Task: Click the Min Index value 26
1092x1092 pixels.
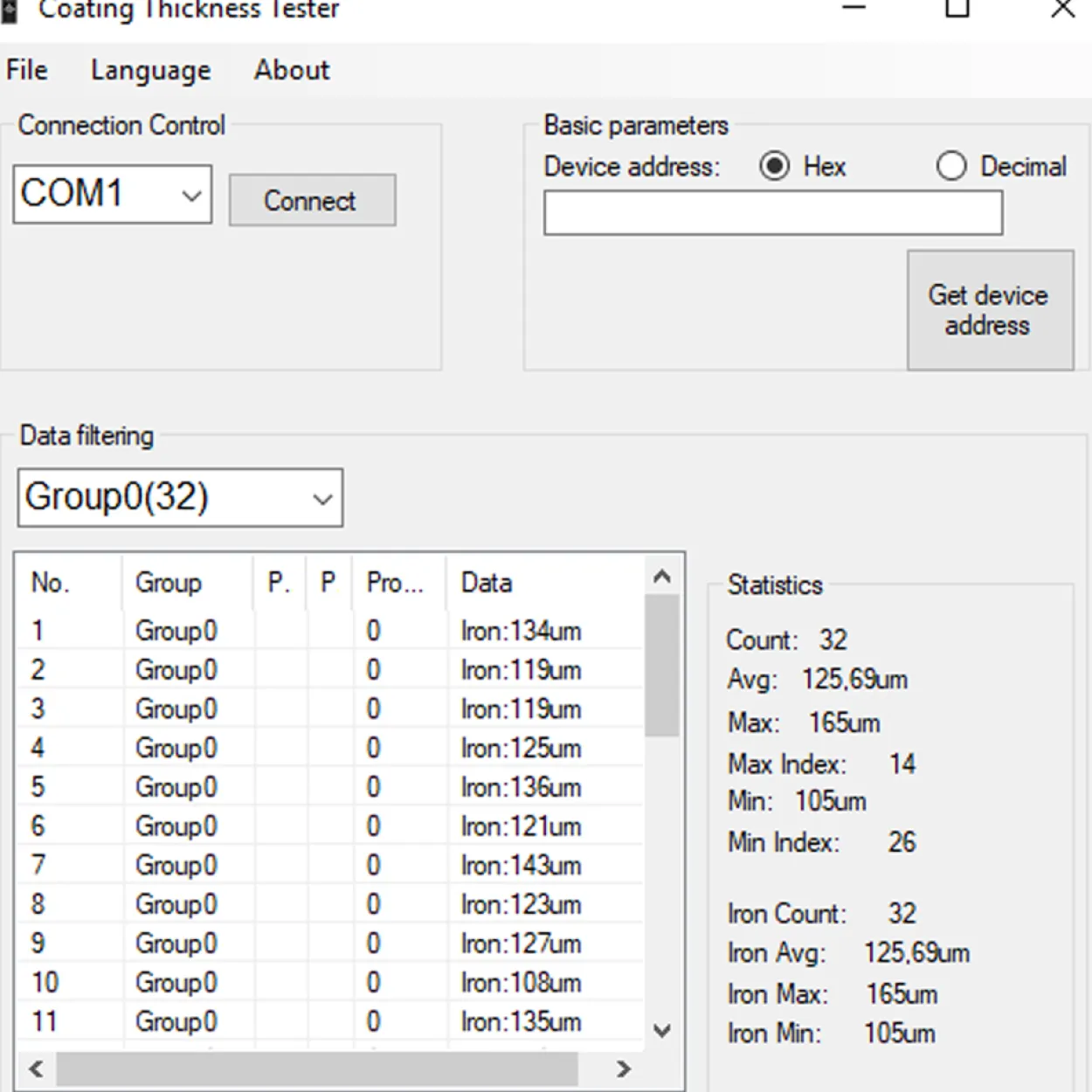Action: [x=902, y=842]
